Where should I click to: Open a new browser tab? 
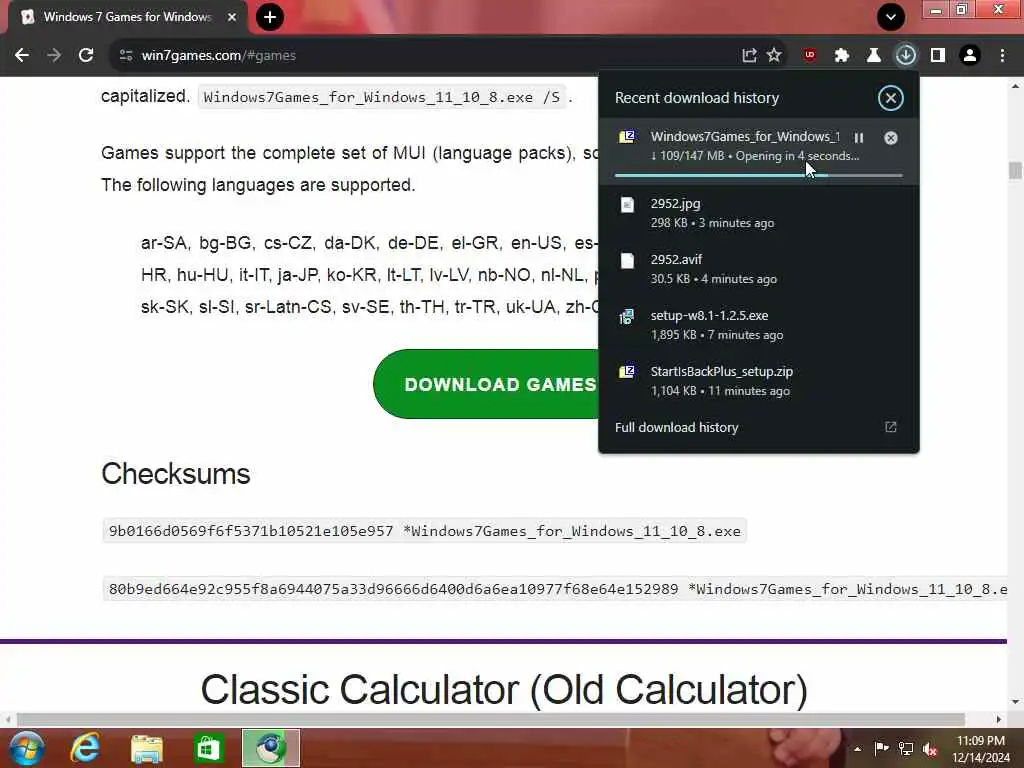click(x=270, y=17)
